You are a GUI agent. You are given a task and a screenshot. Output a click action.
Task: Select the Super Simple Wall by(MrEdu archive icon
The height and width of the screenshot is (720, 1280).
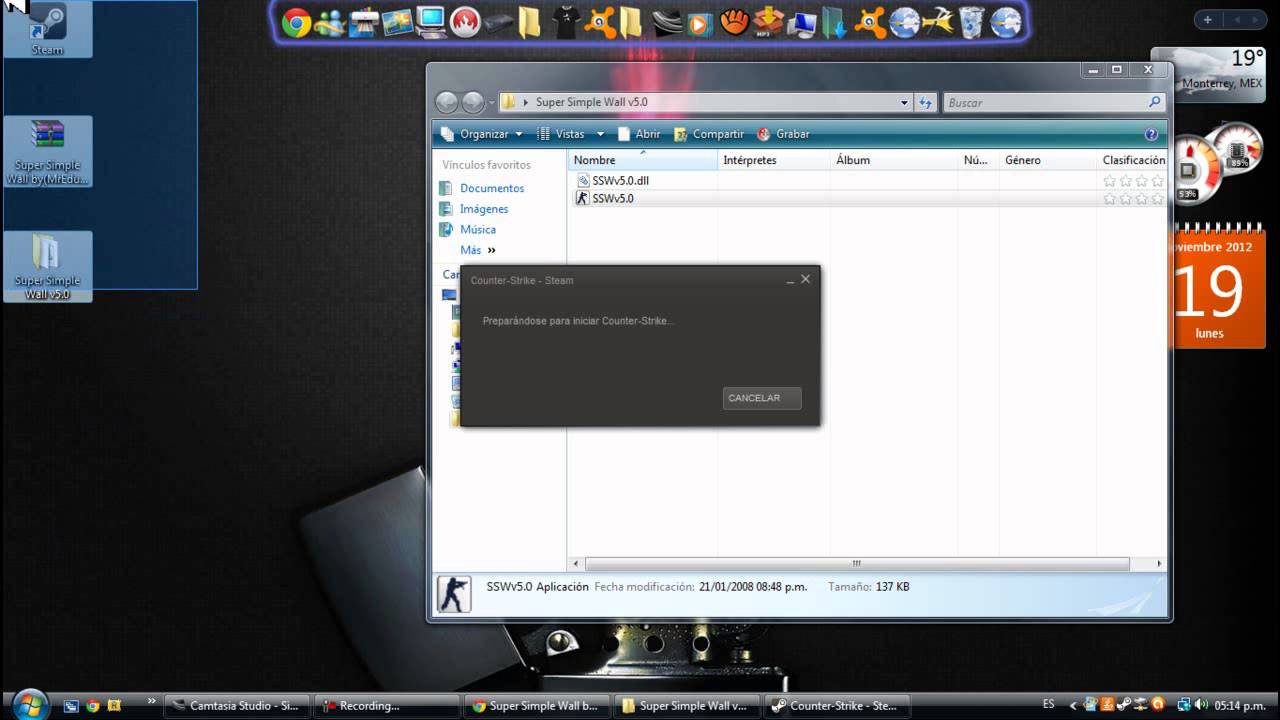point(47,152)
